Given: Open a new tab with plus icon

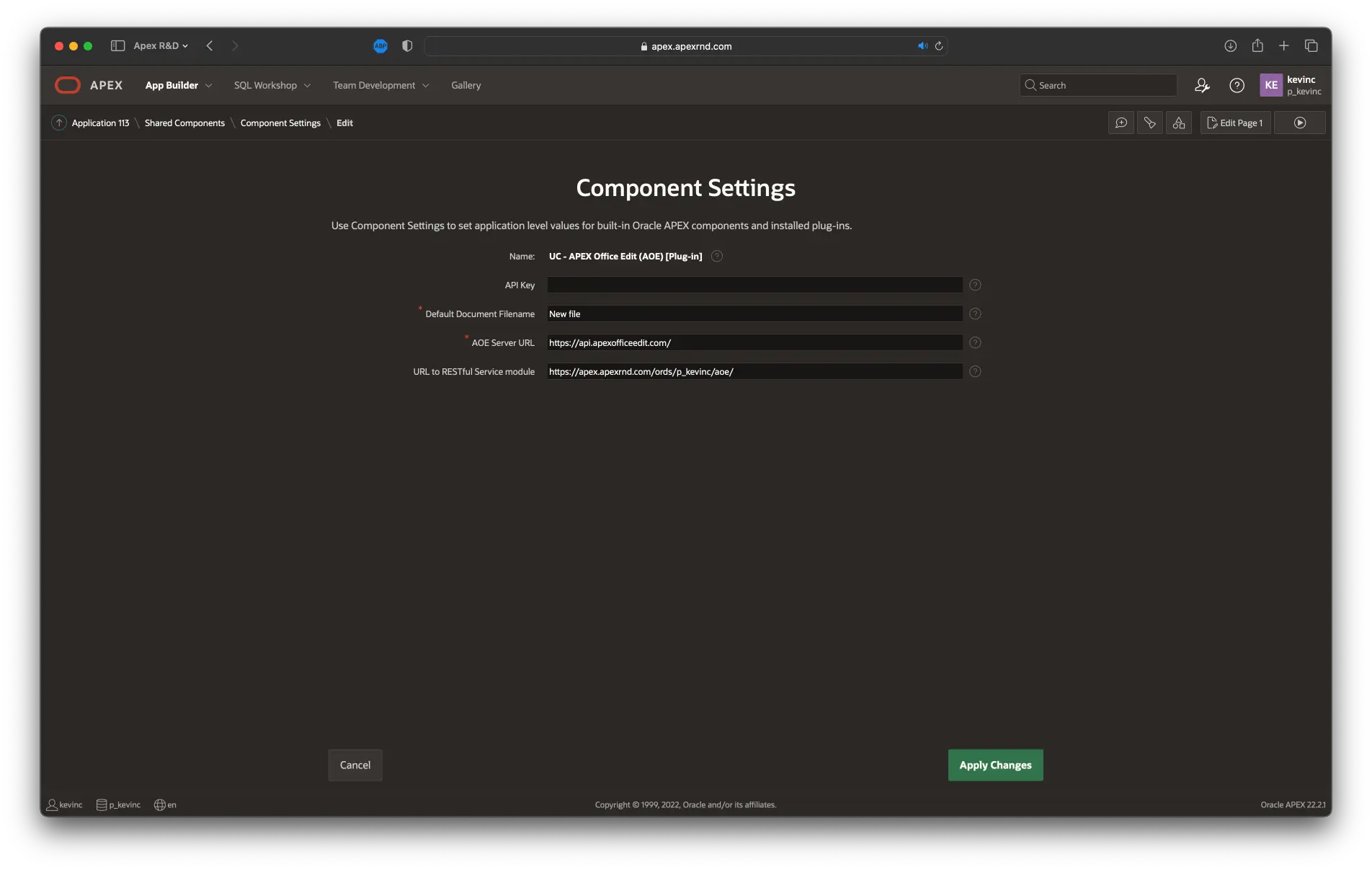Looking at the screenshot, I should click(x=1284, y=45).
